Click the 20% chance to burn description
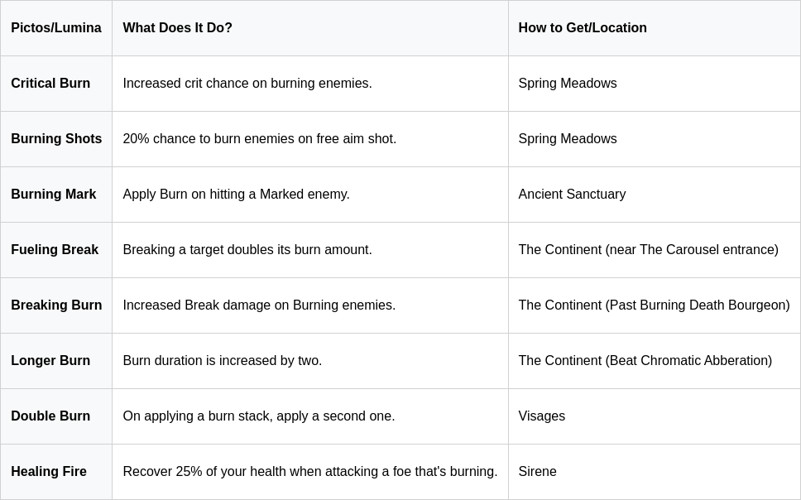 coord(260,139)
